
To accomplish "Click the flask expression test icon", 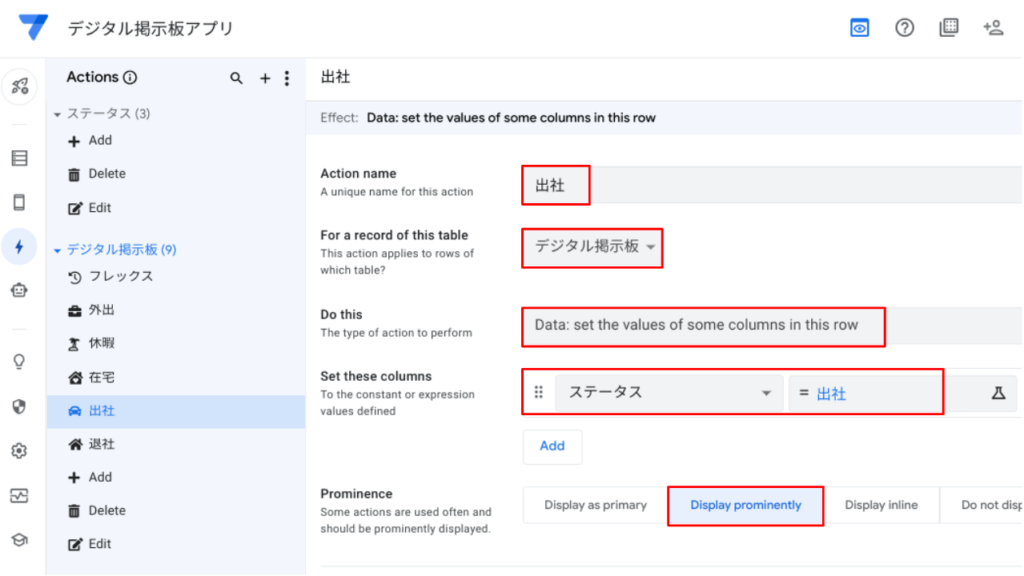I will coord(999,393).
